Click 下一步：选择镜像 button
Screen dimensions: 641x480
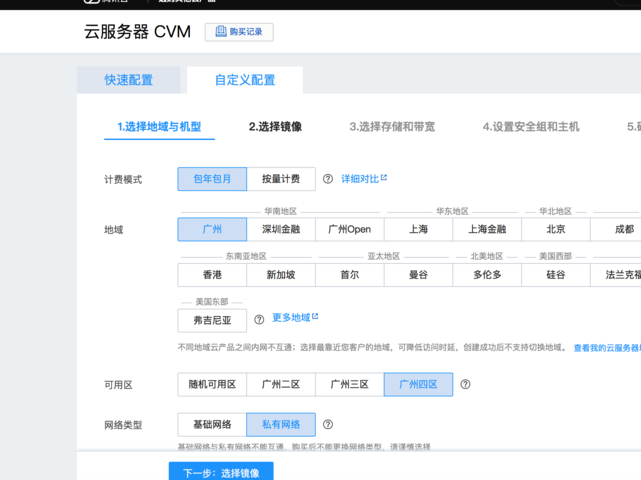tap(221, 472)
